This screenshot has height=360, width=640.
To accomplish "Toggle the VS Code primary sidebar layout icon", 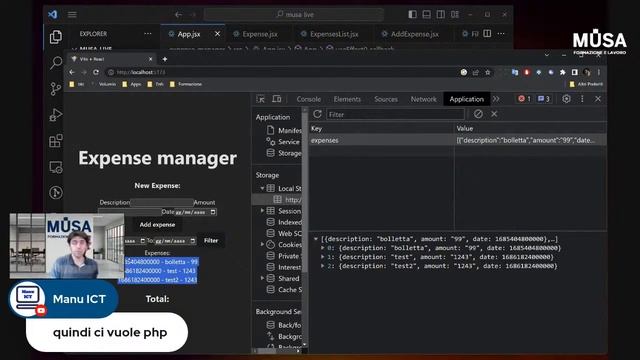I will pos(412,14).
